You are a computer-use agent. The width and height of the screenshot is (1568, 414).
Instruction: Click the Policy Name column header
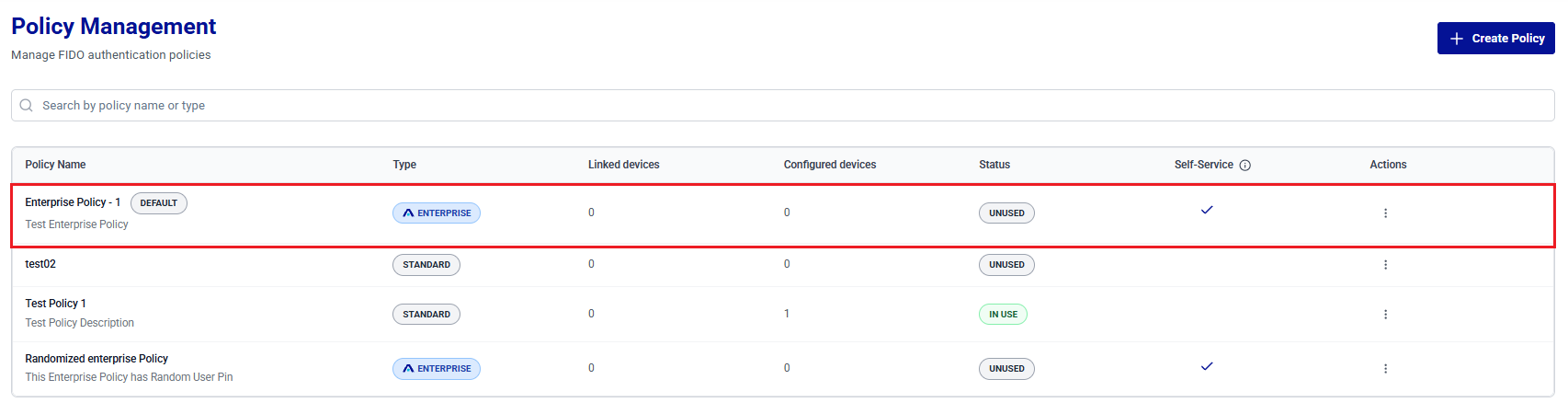(x=55, y=165)
